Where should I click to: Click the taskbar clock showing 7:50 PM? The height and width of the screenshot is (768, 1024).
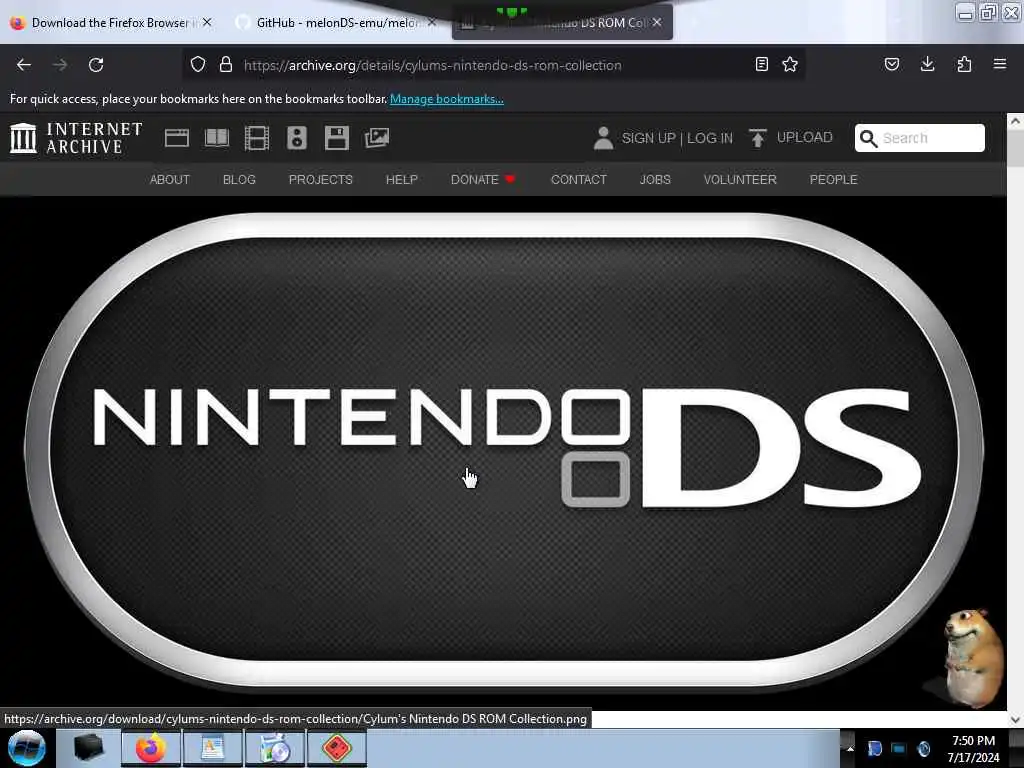click(973, 749)
